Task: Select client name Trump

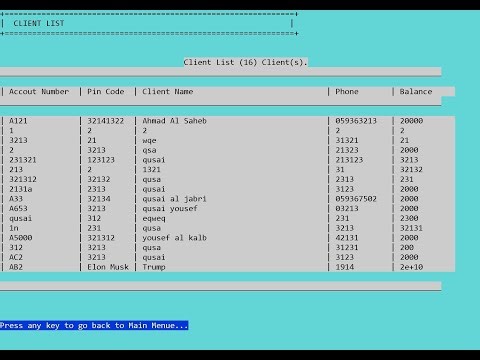Action: tap(154, 267)
